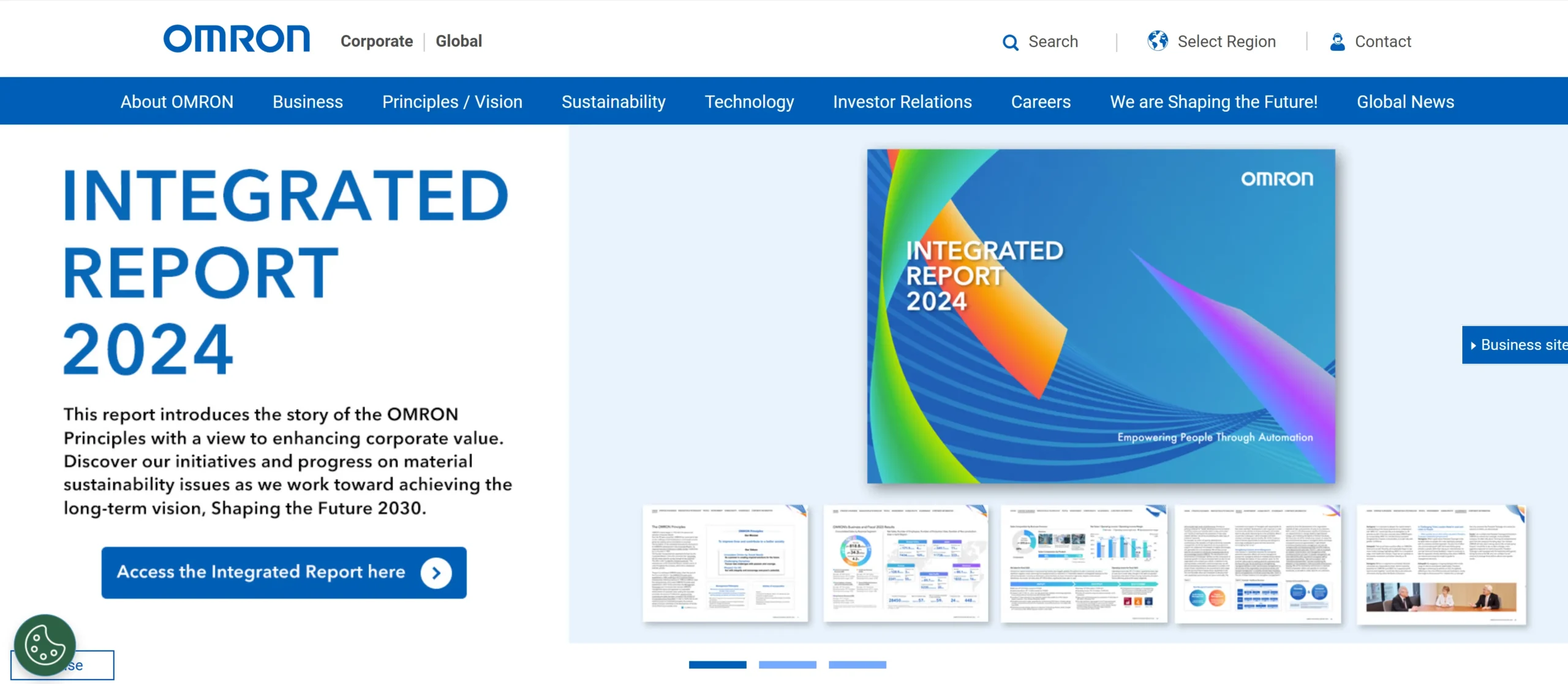1568x684 pixels.
Task: Open Careers menu item
Action: [x=1041, y=102]
